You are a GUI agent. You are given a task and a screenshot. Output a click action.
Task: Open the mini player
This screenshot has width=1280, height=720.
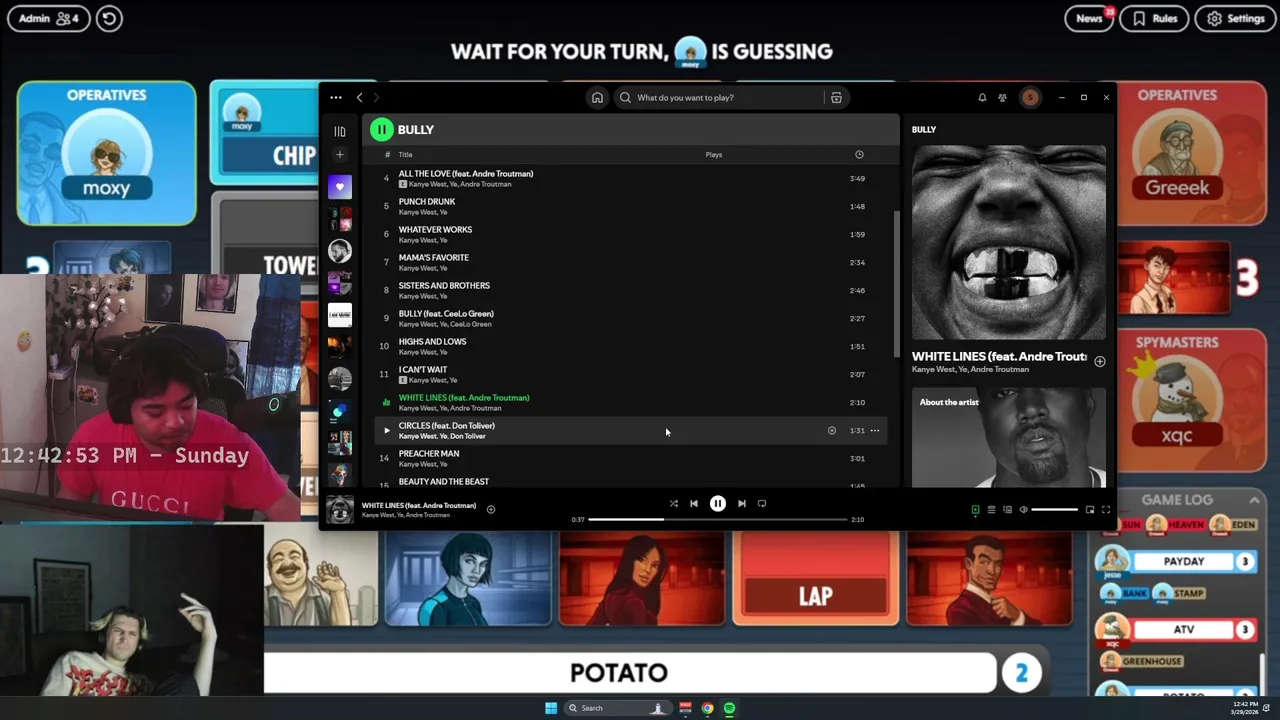pyautogui.click(x=1090, y=510)
